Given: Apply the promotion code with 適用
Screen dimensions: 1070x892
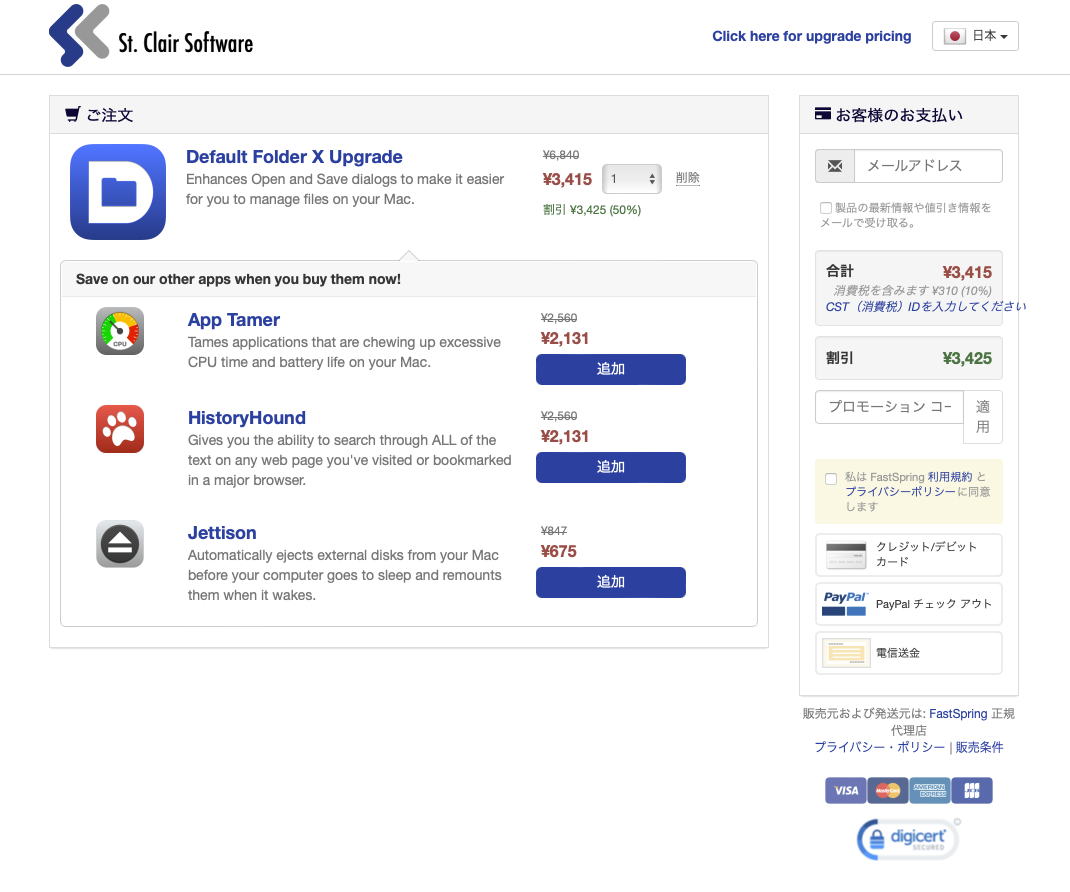Looking at the screenshot, I should pyautogui.click(x=983, y=417).
